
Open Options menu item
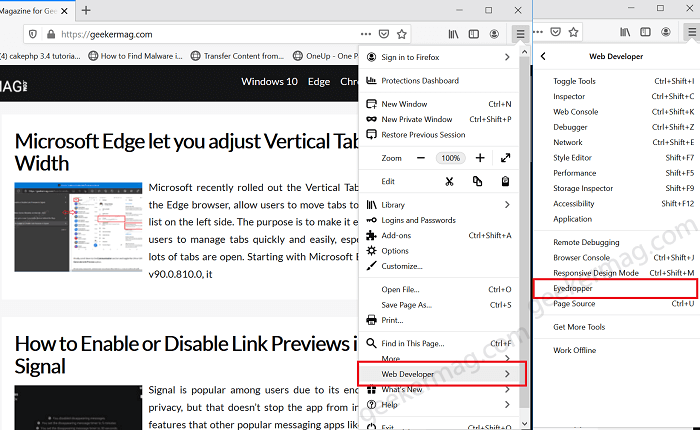point(439,251)
